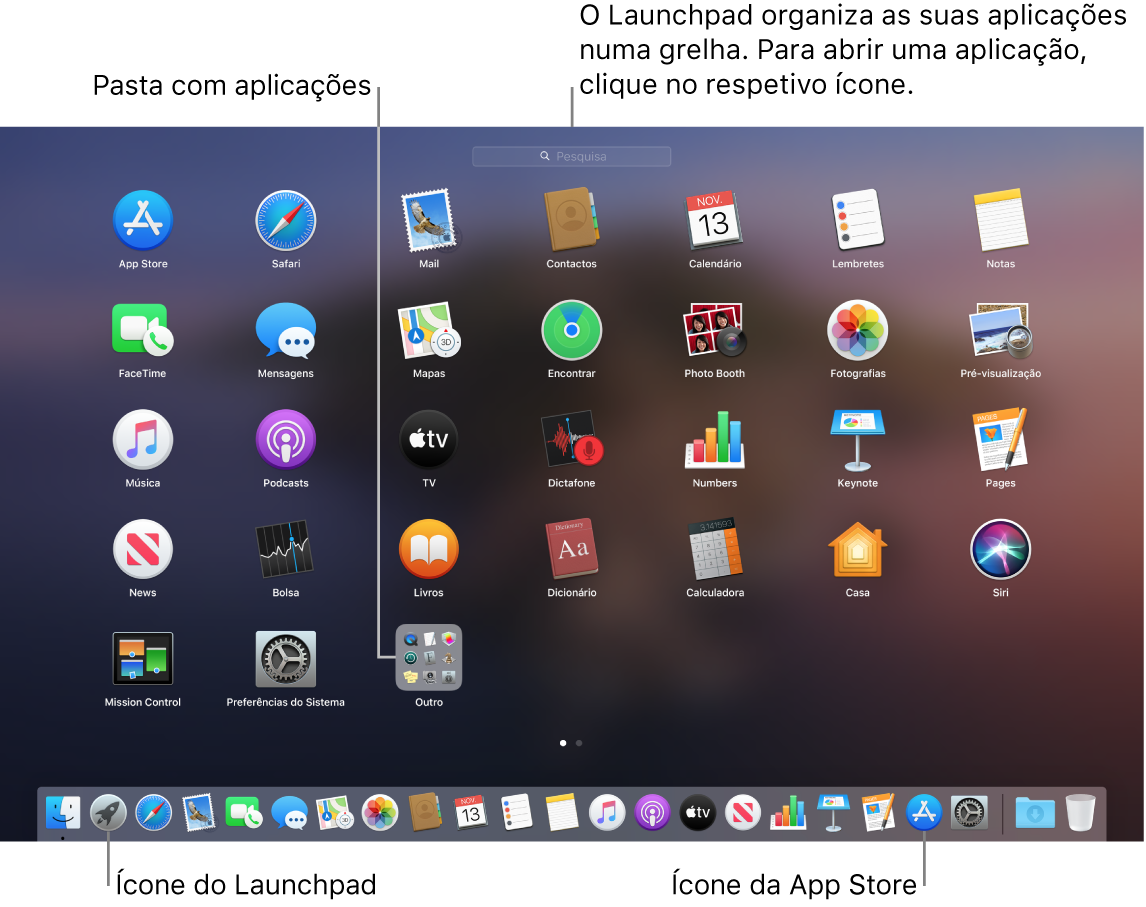The image size is (1146, 907).
Task: Open Siri from the grid
Action: pyautogui.click(x=1000, y=549)
